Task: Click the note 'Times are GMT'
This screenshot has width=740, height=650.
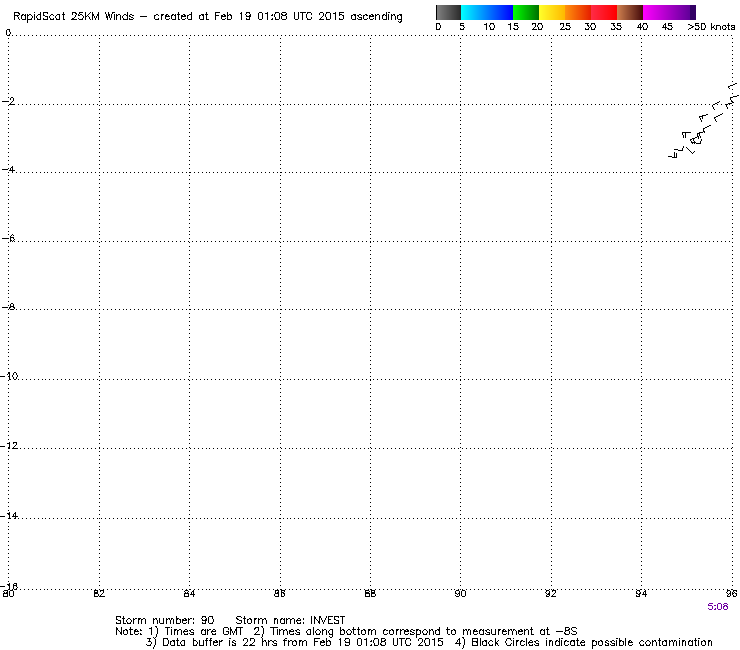Action: pos(203,631)
